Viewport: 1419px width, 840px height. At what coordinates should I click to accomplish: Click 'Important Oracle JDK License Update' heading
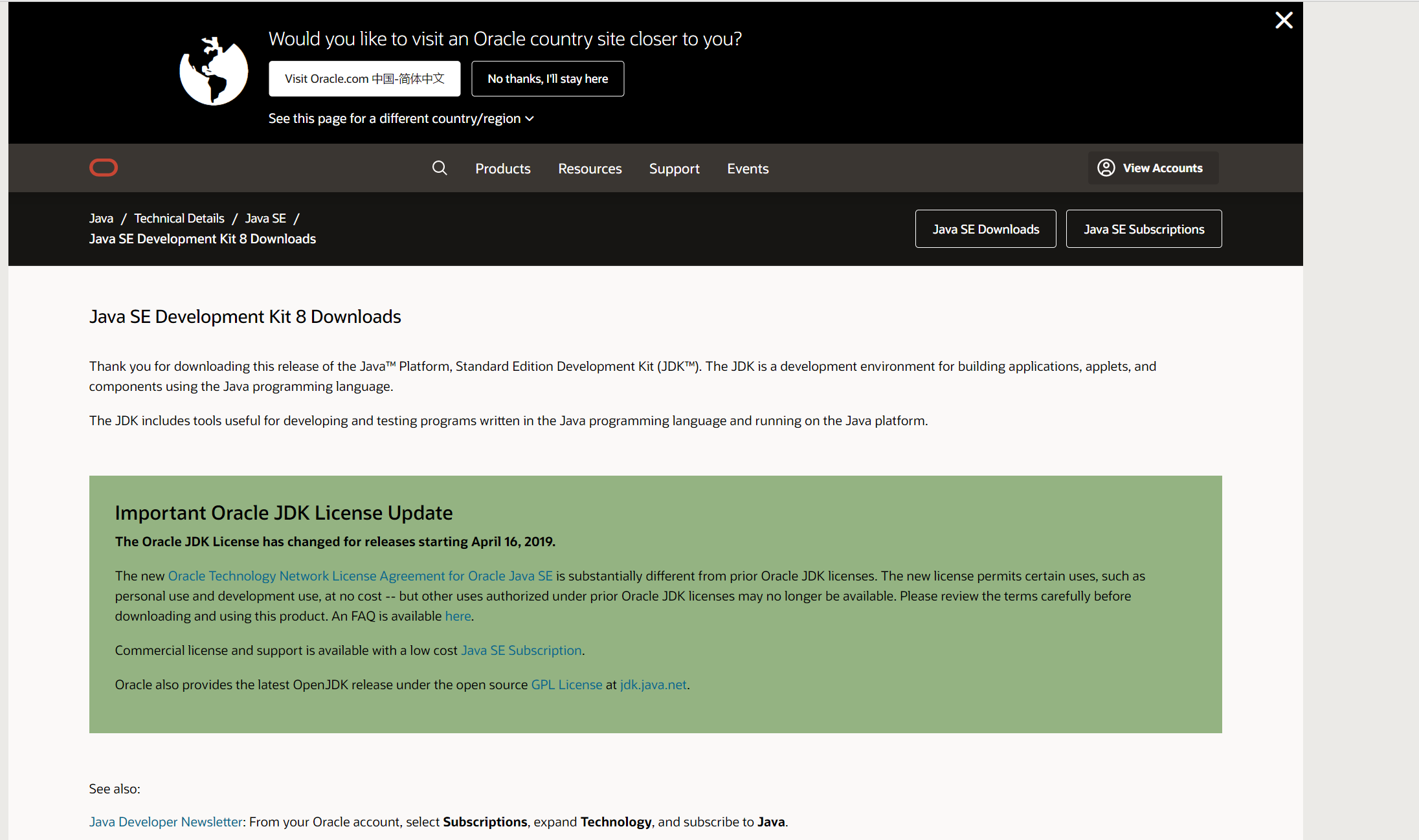[x=284, y=513]
